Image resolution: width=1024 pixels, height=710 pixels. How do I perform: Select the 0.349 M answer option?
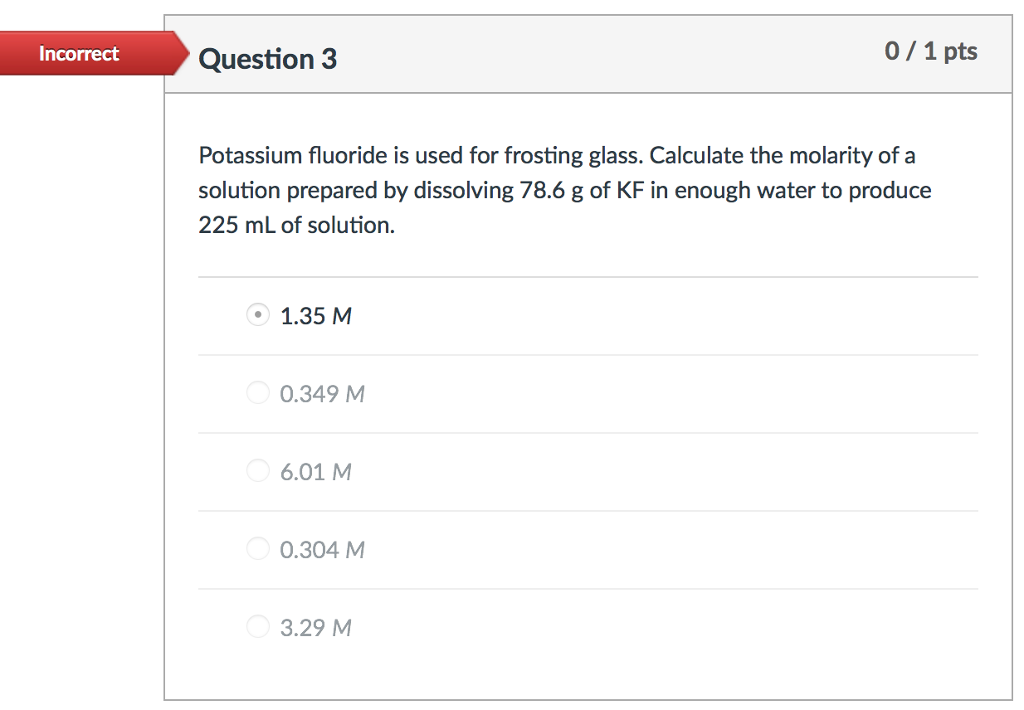[258, 393]
